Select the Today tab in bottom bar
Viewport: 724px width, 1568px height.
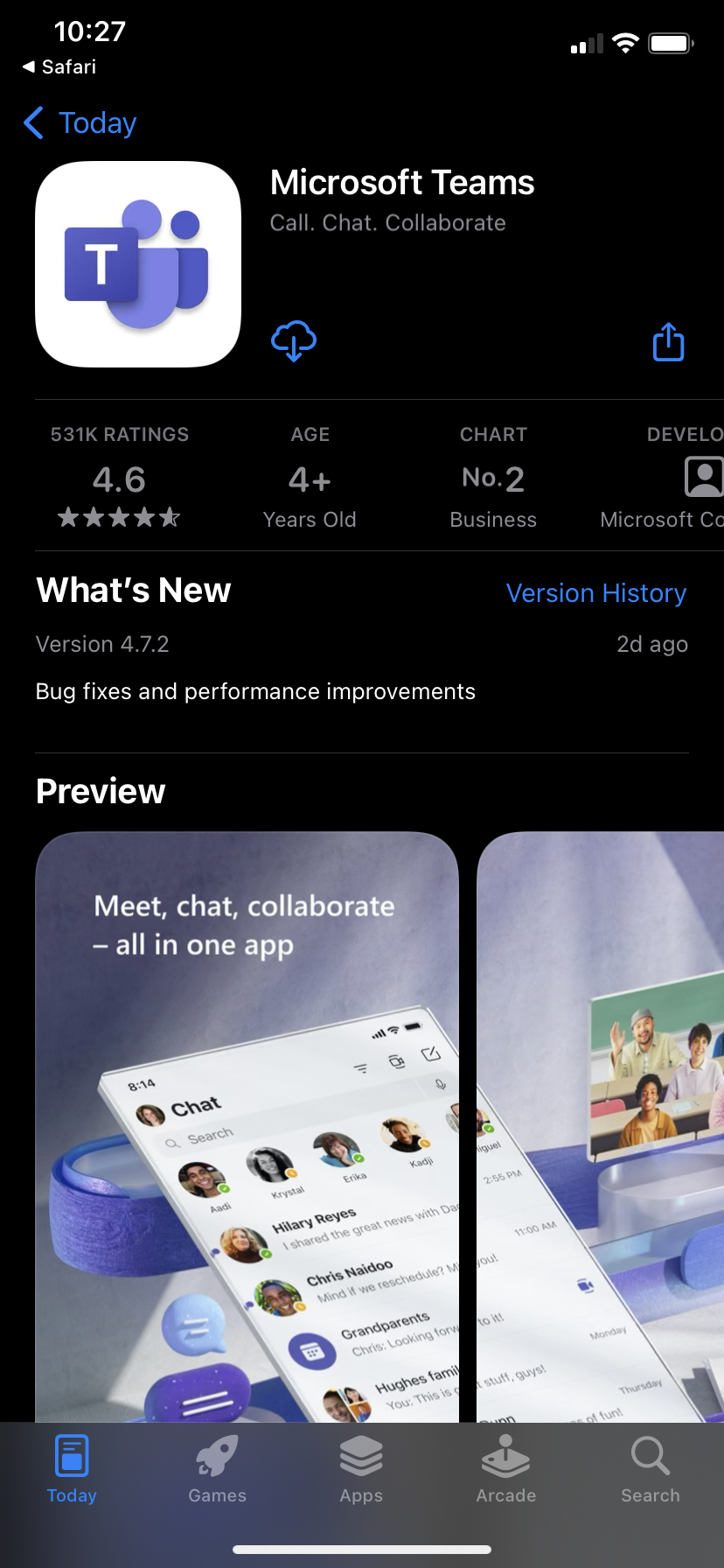pos(72,1470)
